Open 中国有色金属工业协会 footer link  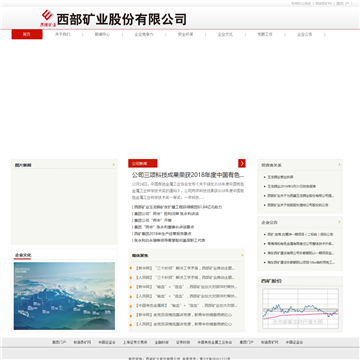[x=215, y=342]
